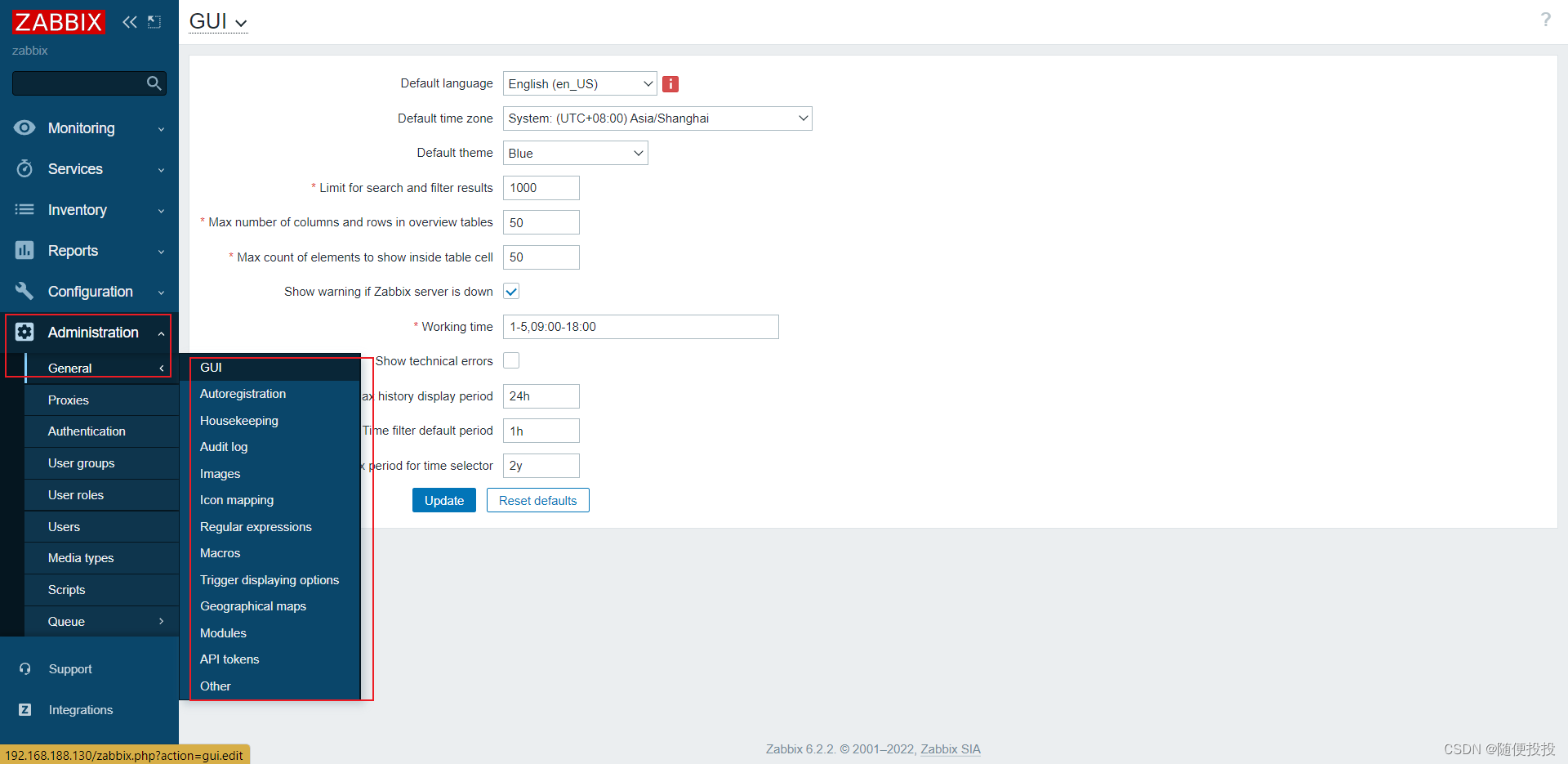Viewport: 1568px width, 764px height.
Task: Click the Update button
Action: (443, 500)
